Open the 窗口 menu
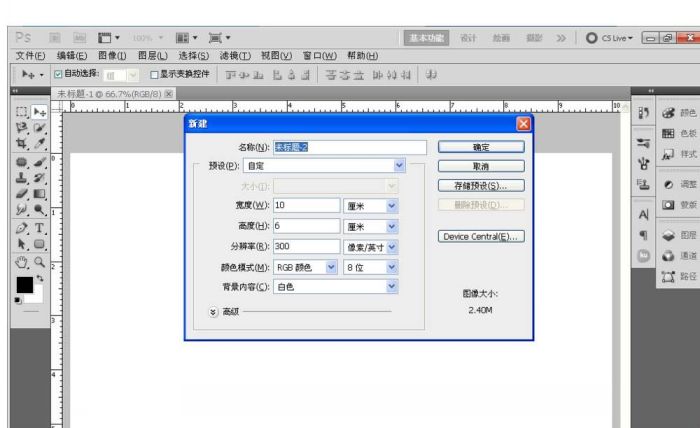 320,56
